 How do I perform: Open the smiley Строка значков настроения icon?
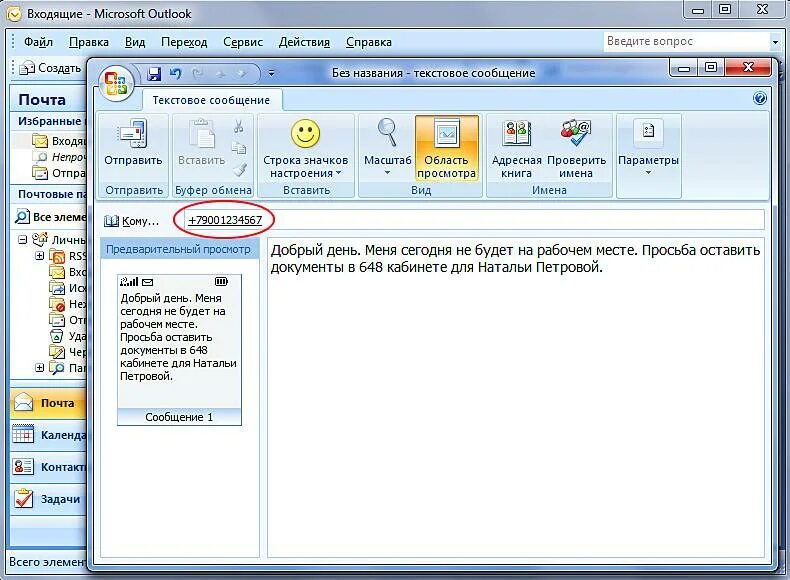pyautogui.click(x=305, y=134)
